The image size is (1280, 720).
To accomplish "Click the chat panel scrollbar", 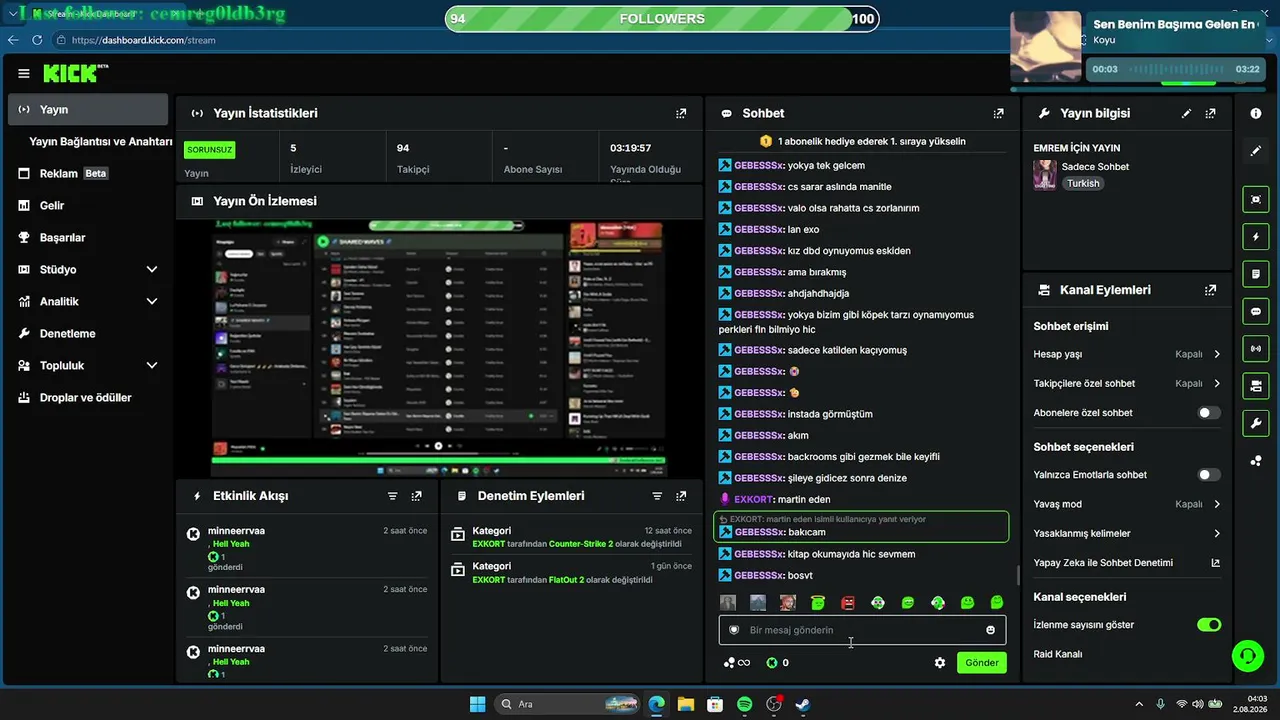I will pos(1018,575).
